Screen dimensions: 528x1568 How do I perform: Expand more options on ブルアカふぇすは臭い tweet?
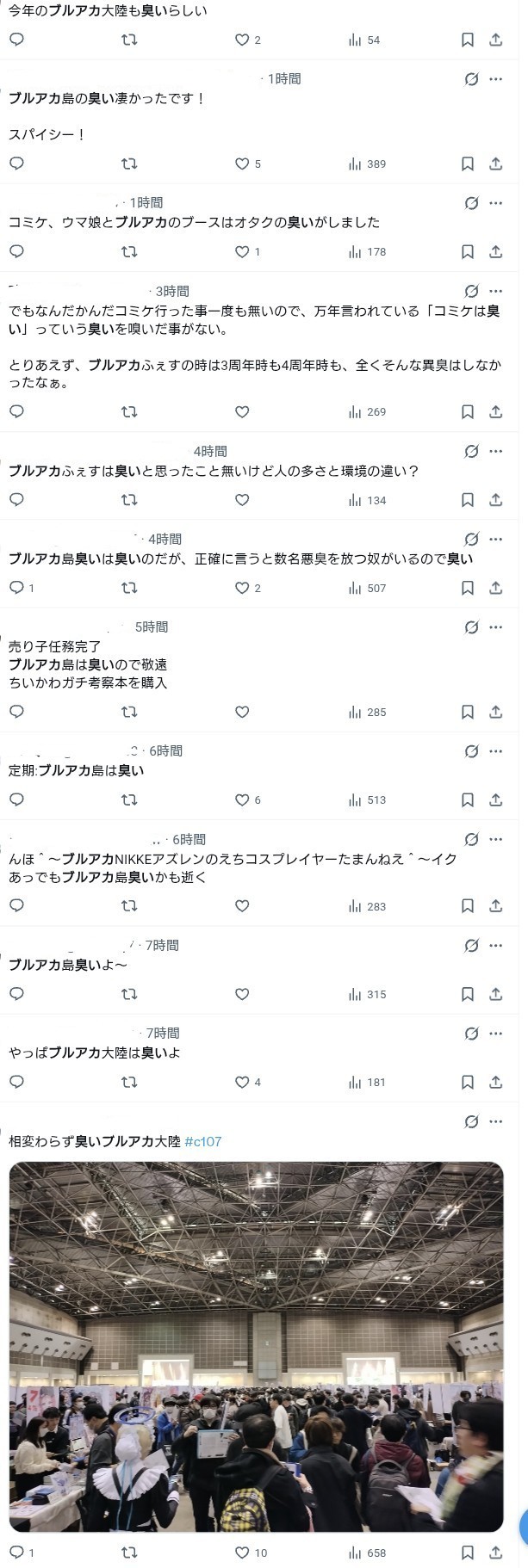coord(495,451)
